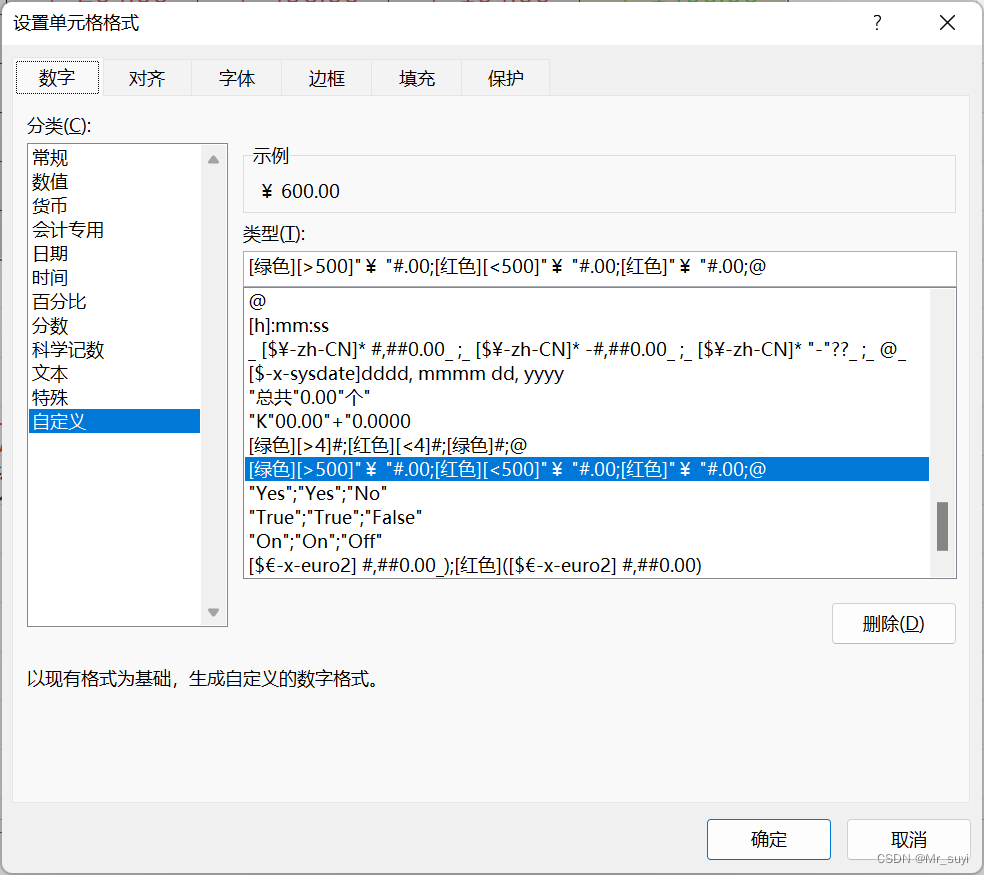Switch to the 保护 tab

point(505,77)
